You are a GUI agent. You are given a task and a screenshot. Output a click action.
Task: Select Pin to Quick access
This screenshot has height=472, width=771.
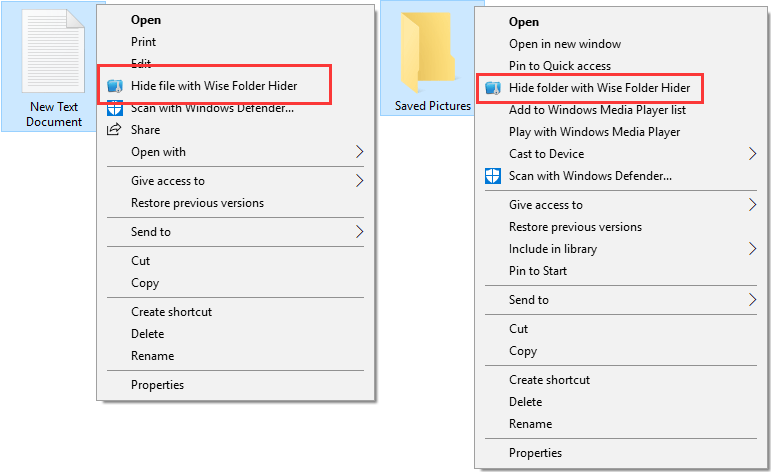click(x=560, y=66)
